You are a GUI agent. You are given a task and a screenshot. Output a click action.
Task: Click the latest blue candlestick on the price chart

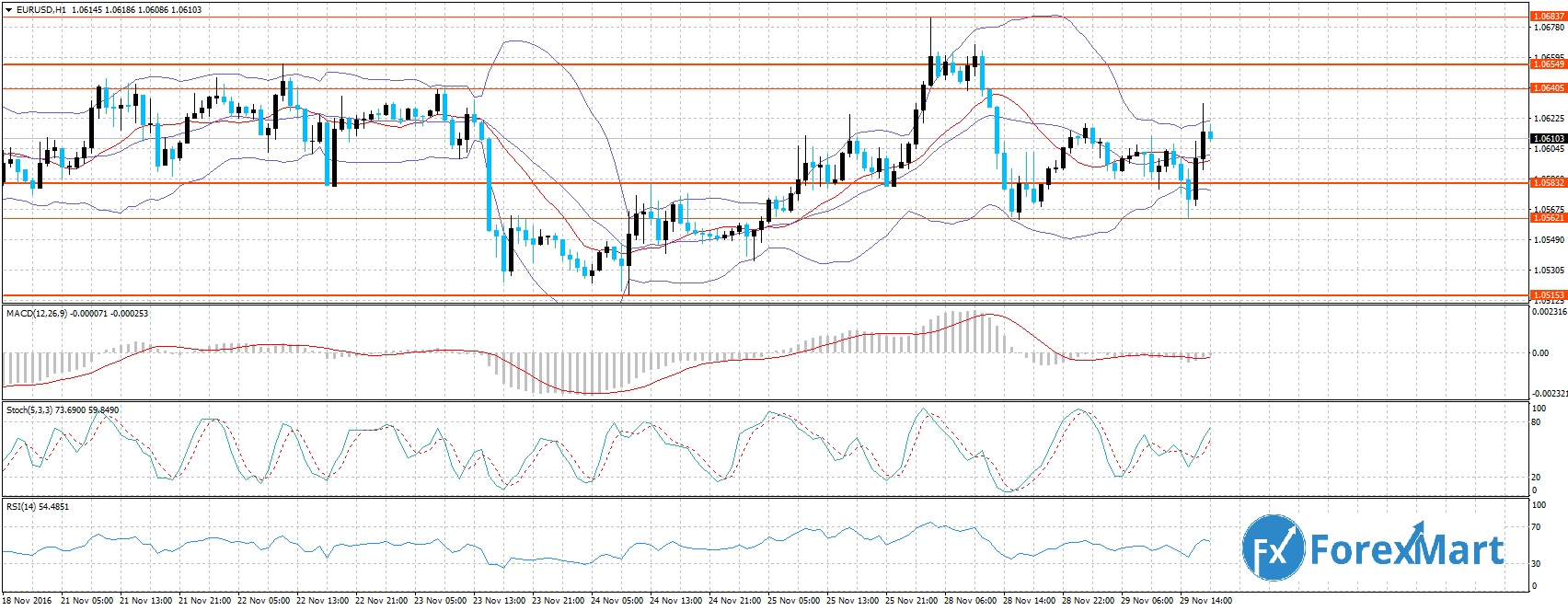(x=1210, y=134)
